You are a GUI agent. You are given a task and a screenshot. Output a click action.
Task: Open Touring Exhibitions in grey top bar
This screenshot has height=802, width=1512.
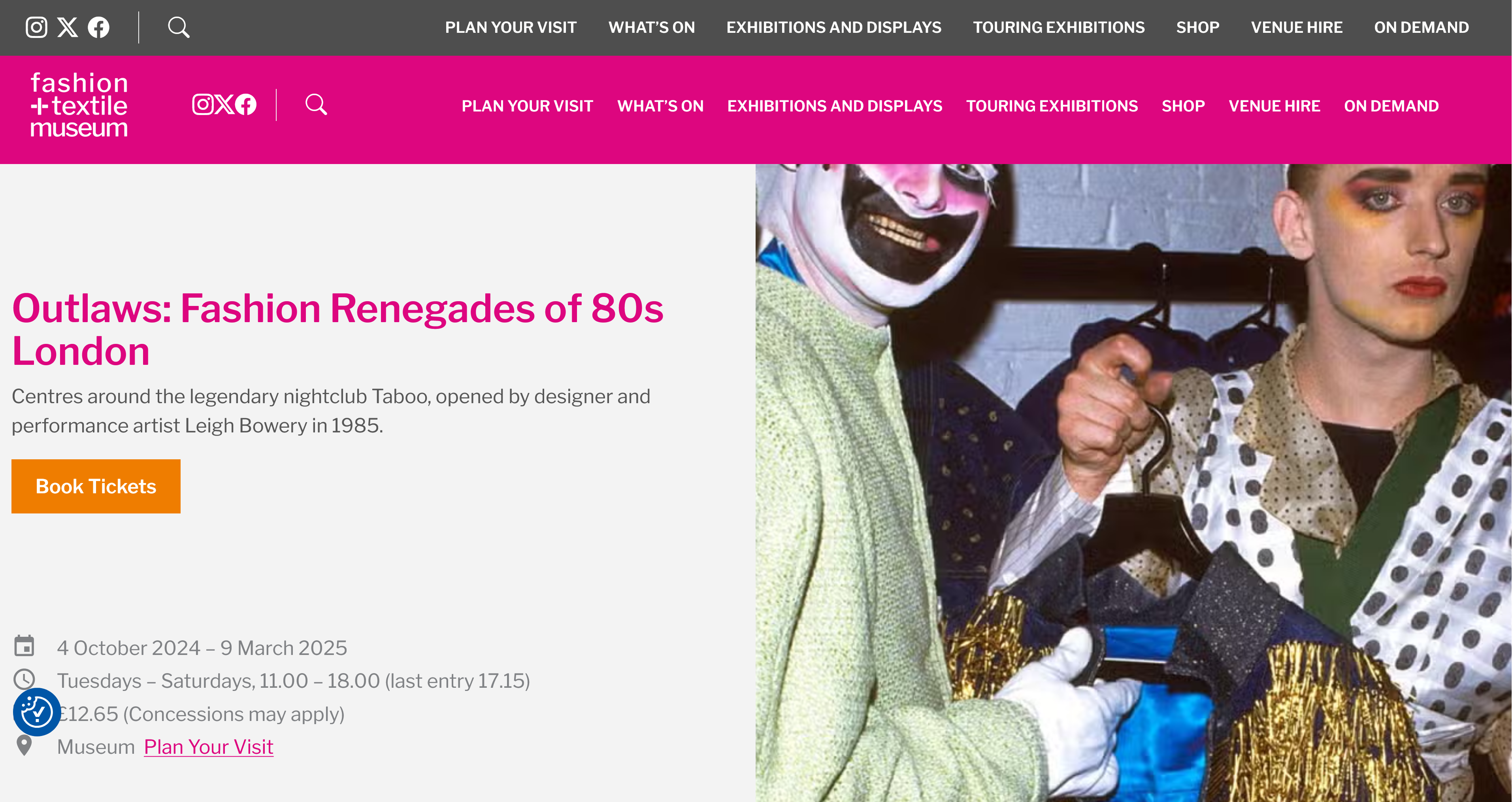(1058, 28)
